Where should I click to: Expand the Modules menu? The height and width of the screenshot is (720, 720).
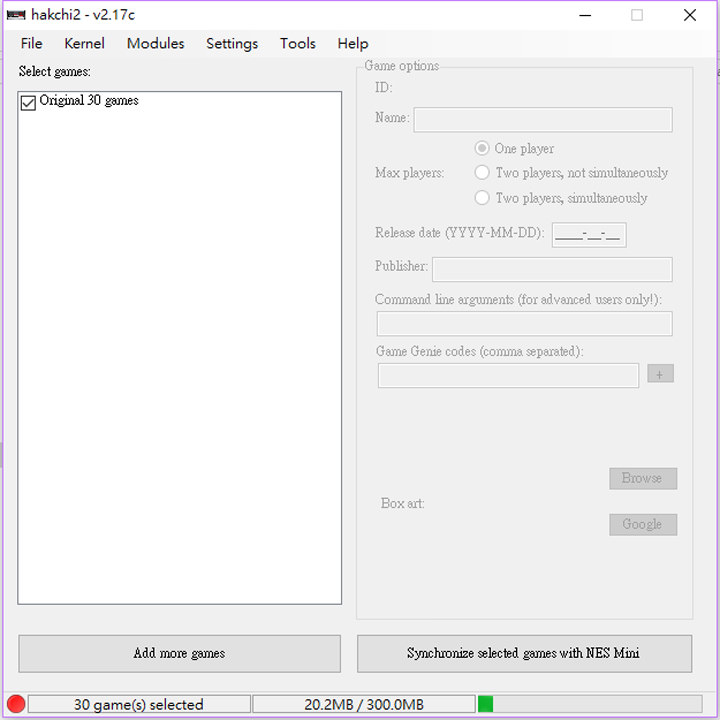[x=155, y=43]
